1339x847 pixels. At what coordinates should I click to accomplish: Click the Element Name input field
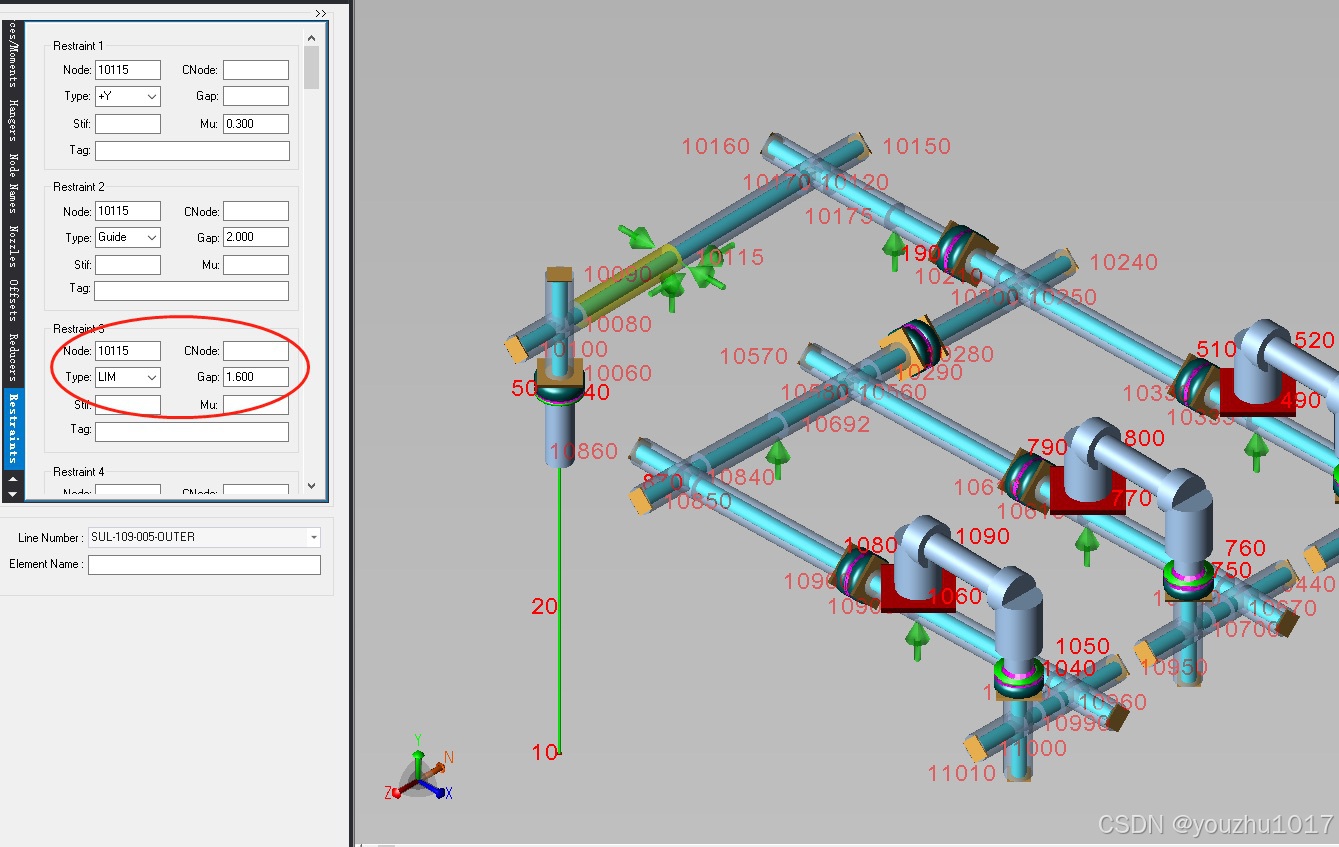[x=204, y=565]
